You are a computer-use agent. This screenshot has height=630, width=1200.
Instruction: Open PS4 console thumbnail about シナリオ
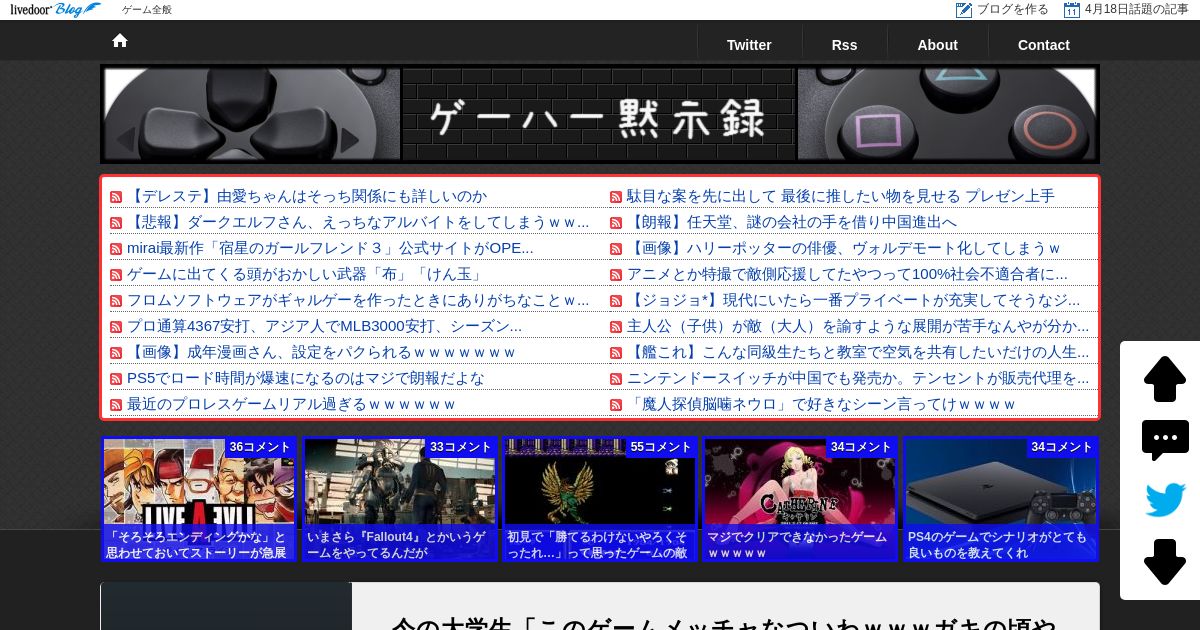(1001, 499)
